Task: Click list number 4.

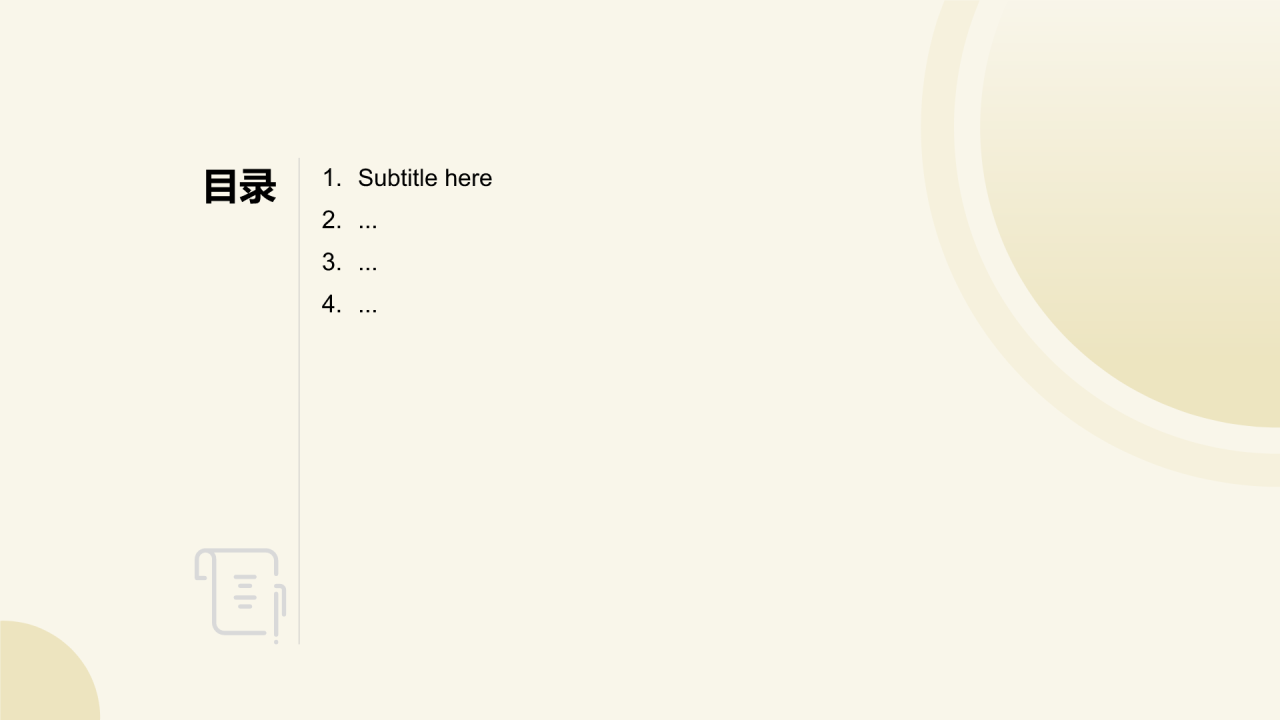Action: pos(331,304)
